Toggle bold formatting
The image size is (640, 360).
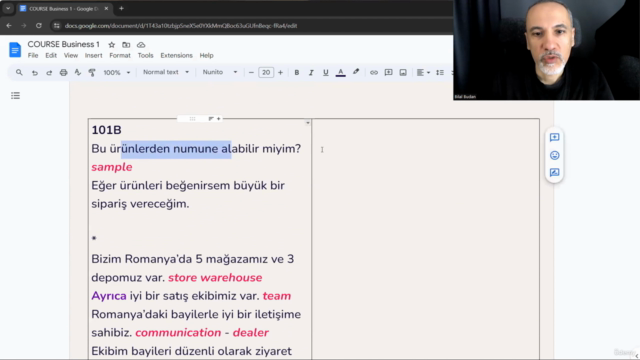[x=297, y=73]
